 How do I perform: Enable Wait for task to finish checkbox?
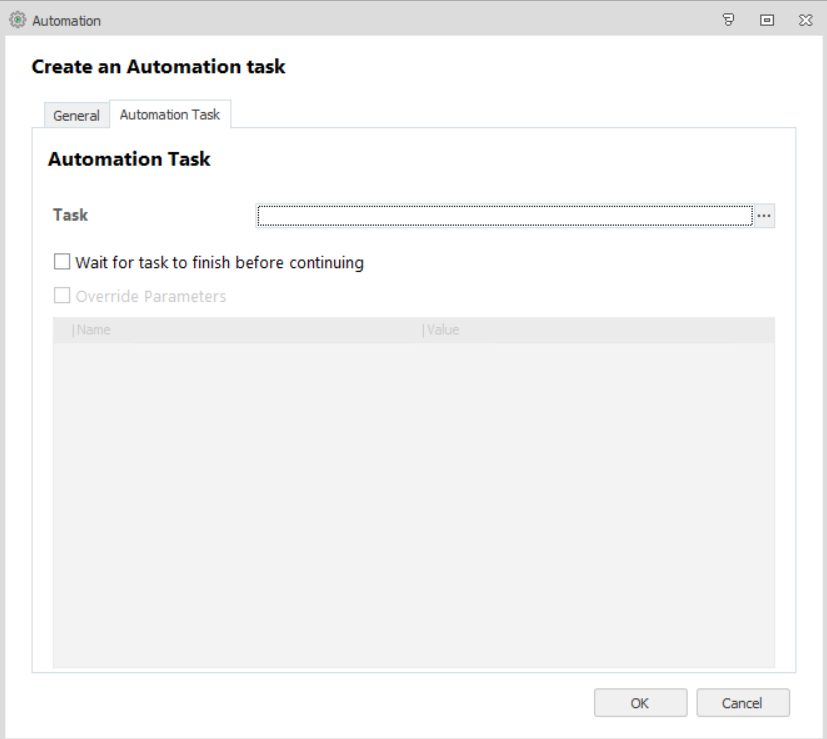pyautogui.click(x=62, y=263)
